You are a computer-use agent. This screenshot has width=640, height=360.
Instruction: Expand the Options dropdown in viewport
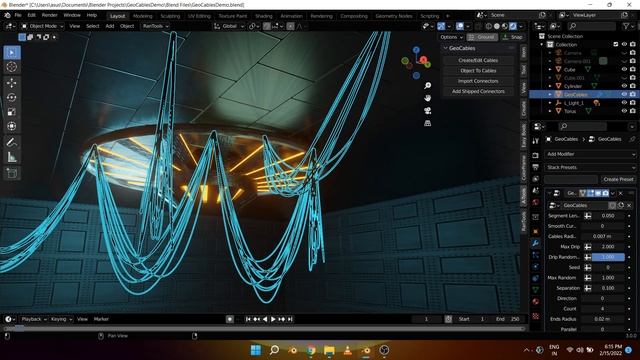click(451, 37)
